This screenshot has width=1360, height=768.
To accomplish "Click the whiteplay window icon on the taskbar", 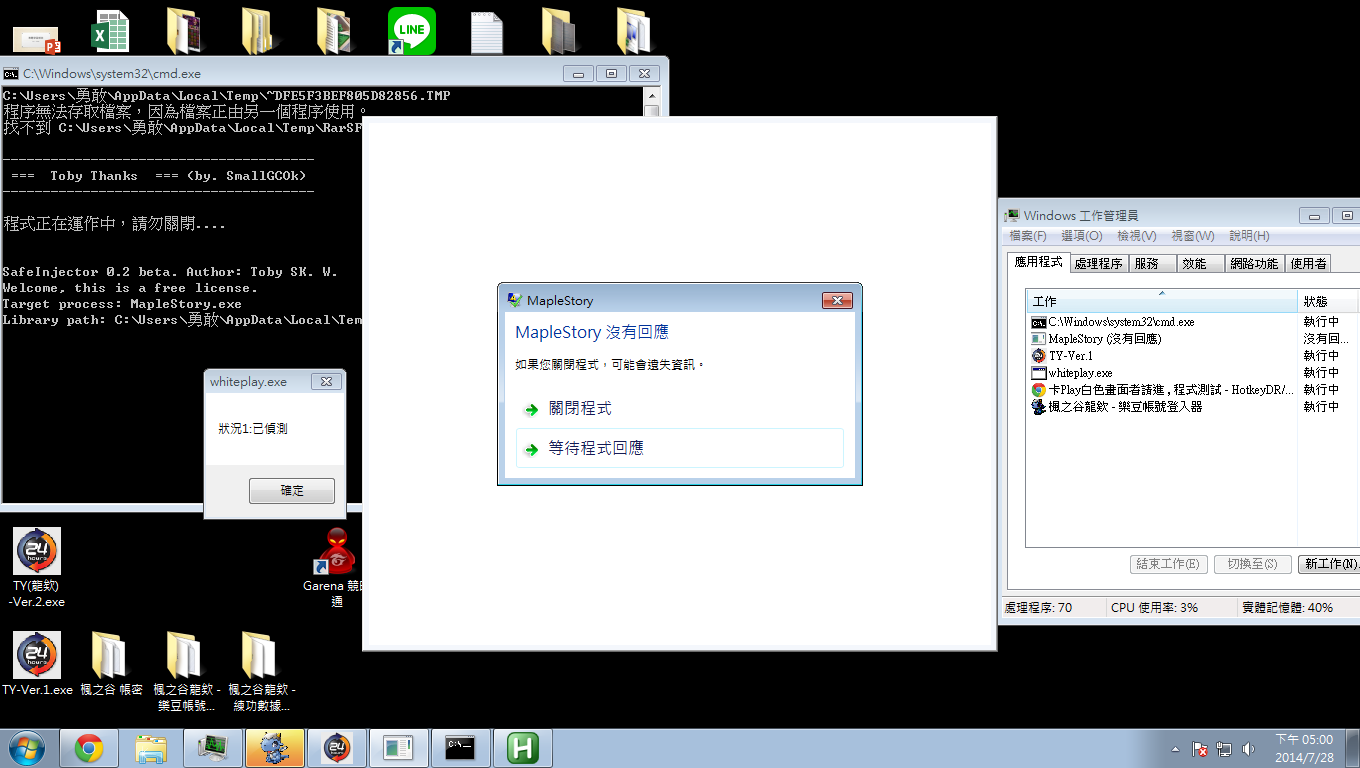I will 398,748.
